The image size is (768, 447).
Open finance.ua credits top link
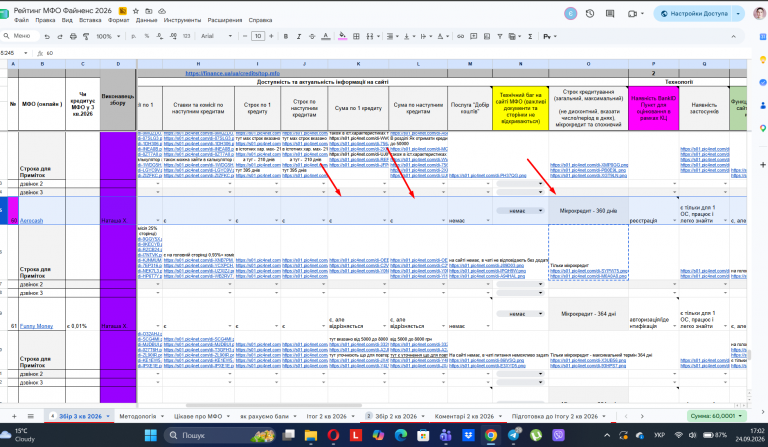click(x=232, y=73)
